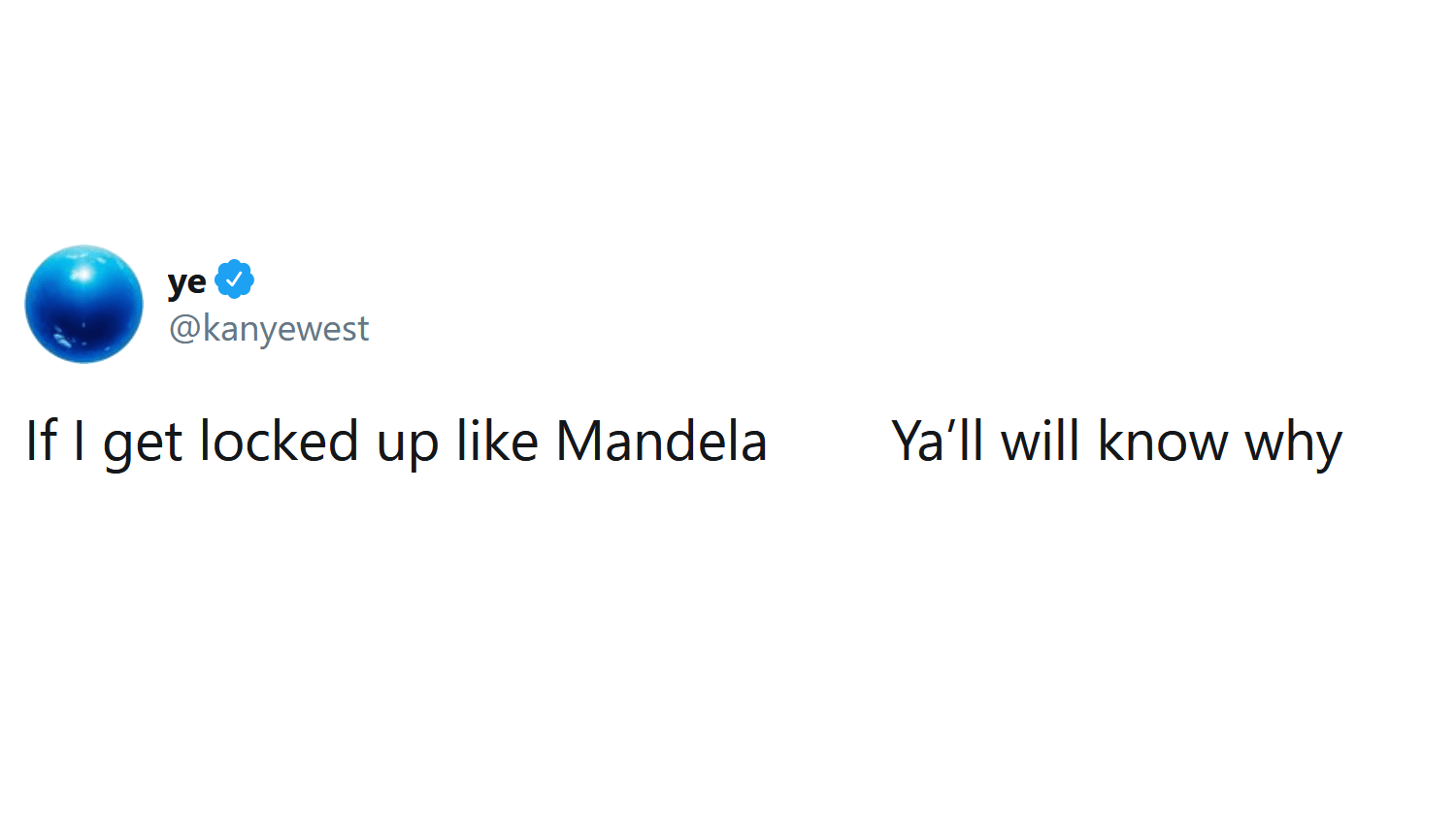Click the word "Mandela" in the tweet

coord(661,442)
